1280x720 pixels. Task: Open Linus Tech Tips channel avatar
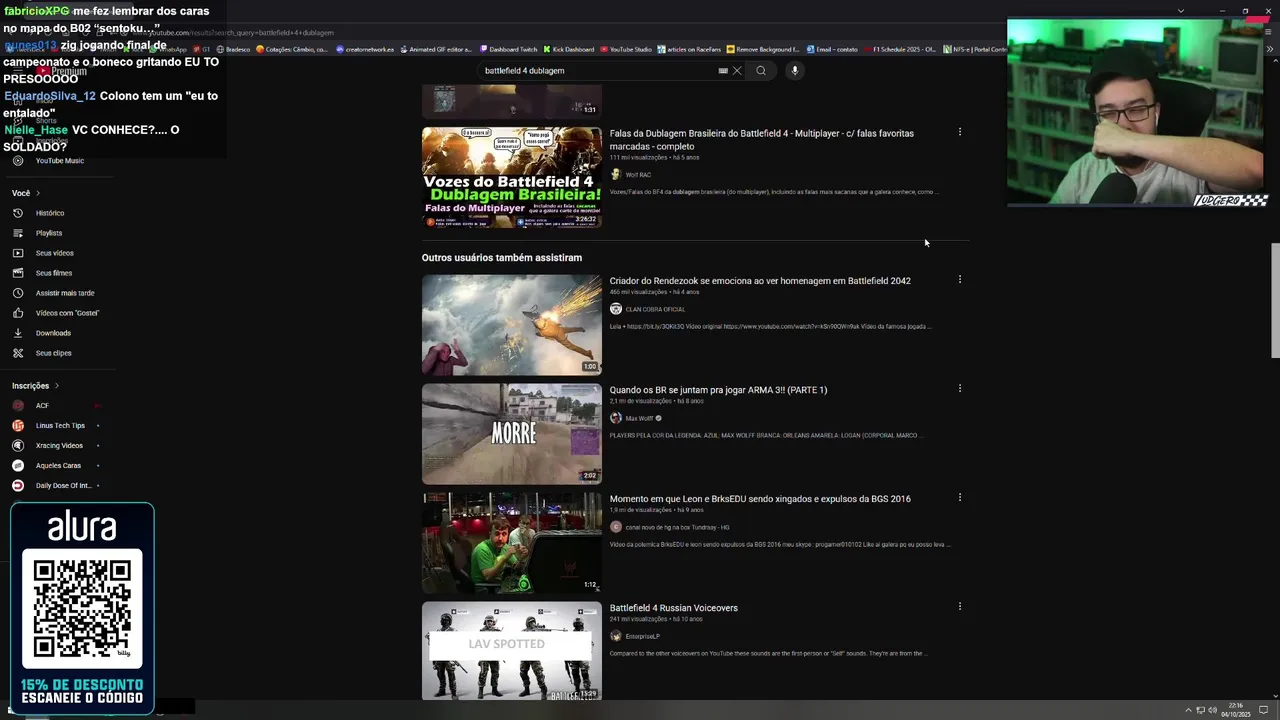coord(18,426)
